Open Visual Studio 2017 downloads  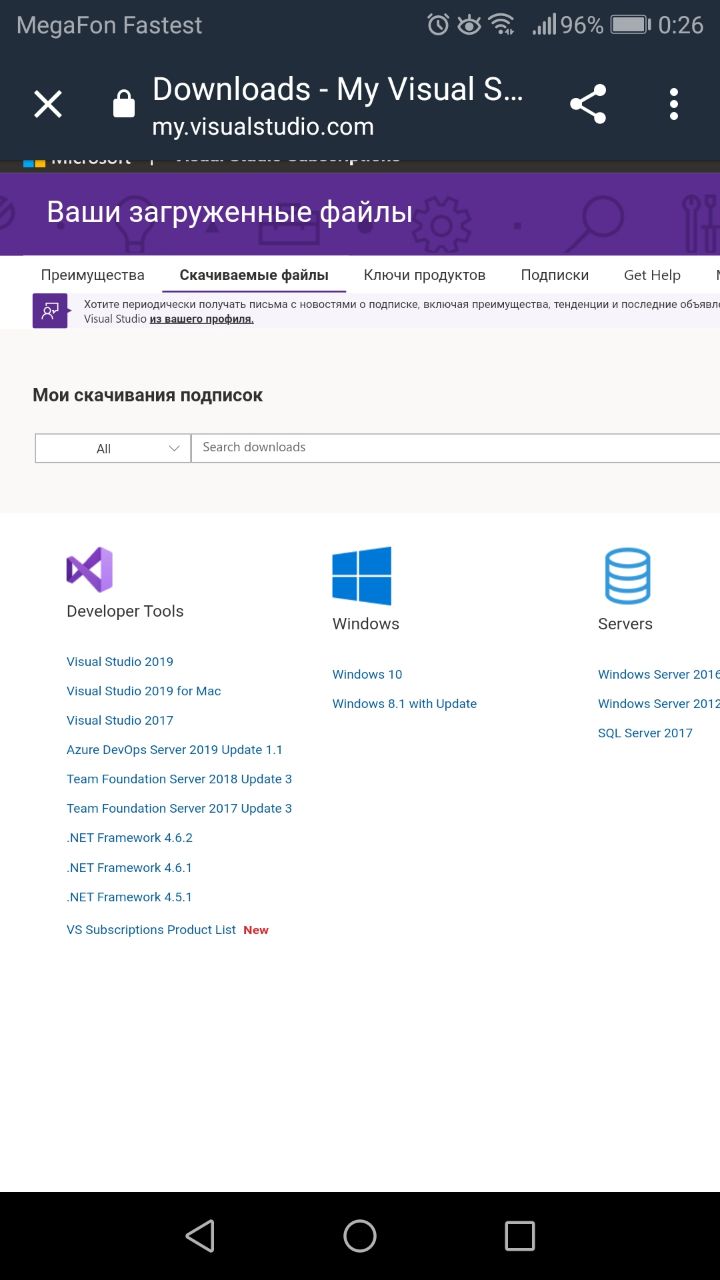pyautogui.click(x=120, y=720)
